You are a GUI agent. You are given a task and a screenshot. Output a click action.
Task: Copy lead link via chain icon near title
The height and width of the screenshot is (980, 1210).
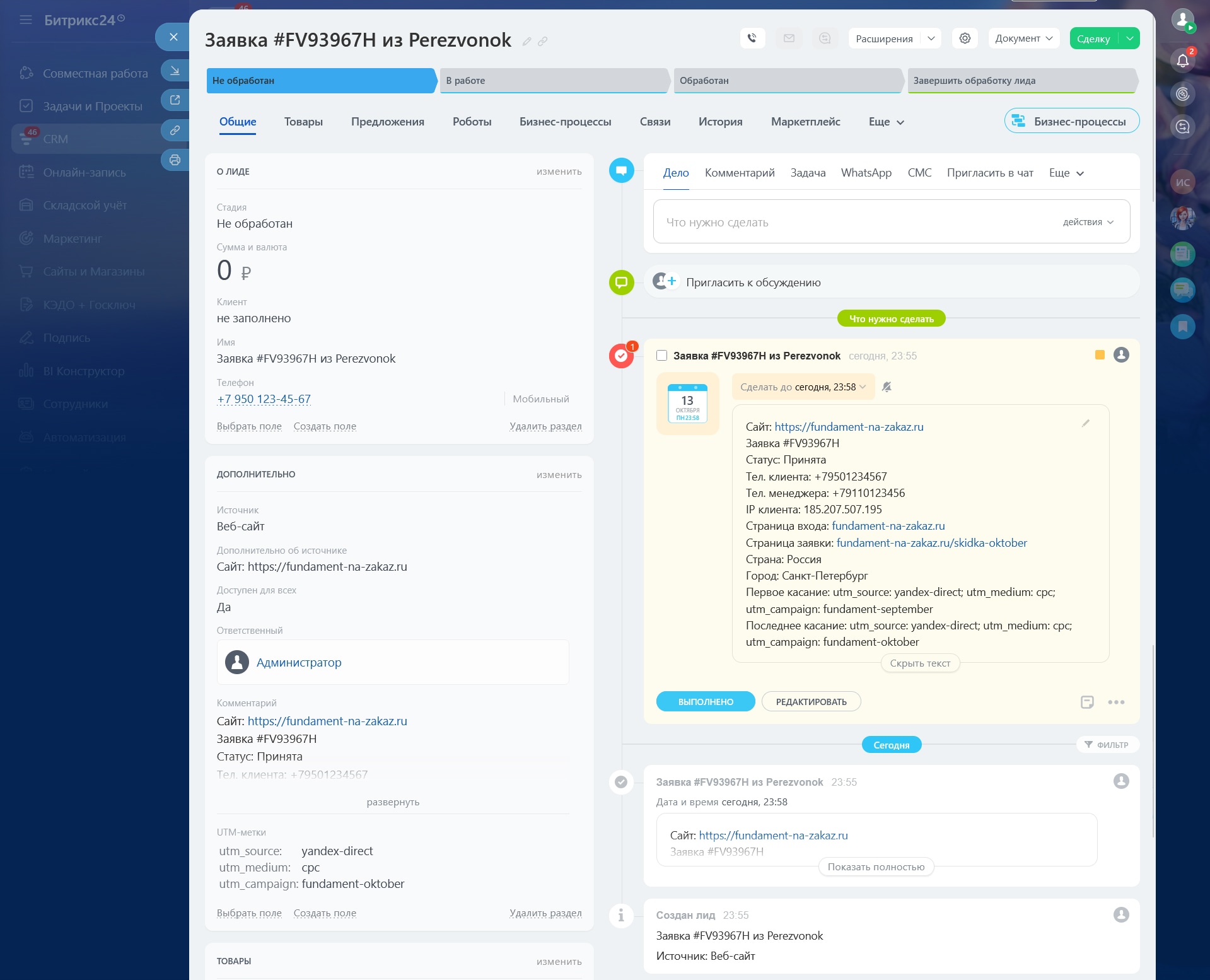(542, 42)
